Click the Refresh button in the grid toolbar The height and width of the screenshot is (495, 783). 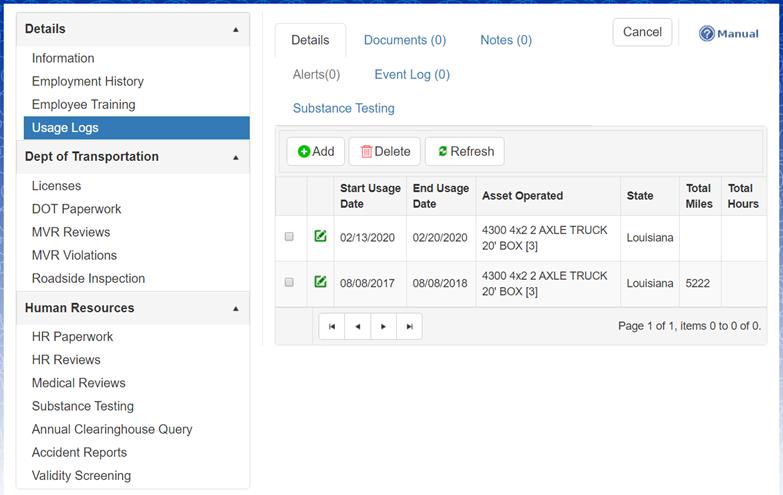465,151
